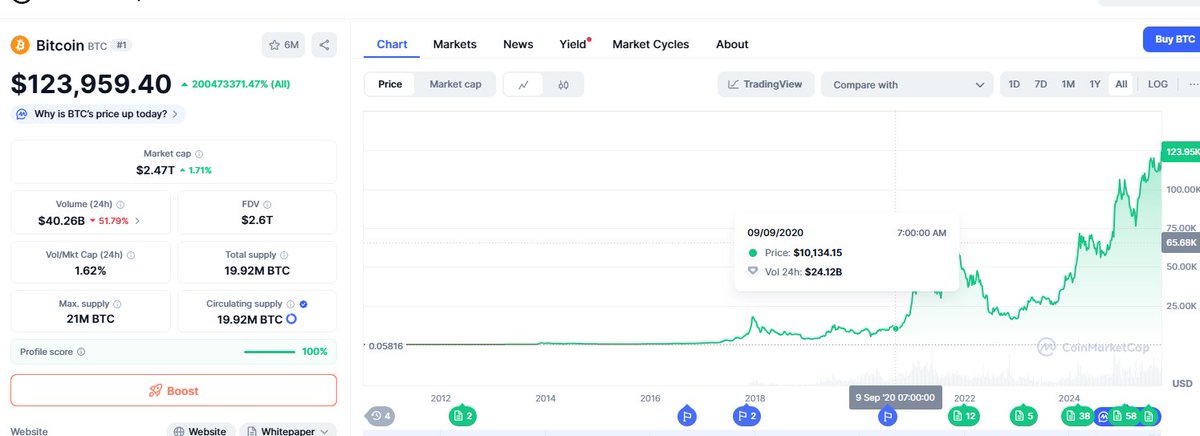This screenshot has width=1200, height=436.
Task: Select the line chart type icon
Action: 523,85
